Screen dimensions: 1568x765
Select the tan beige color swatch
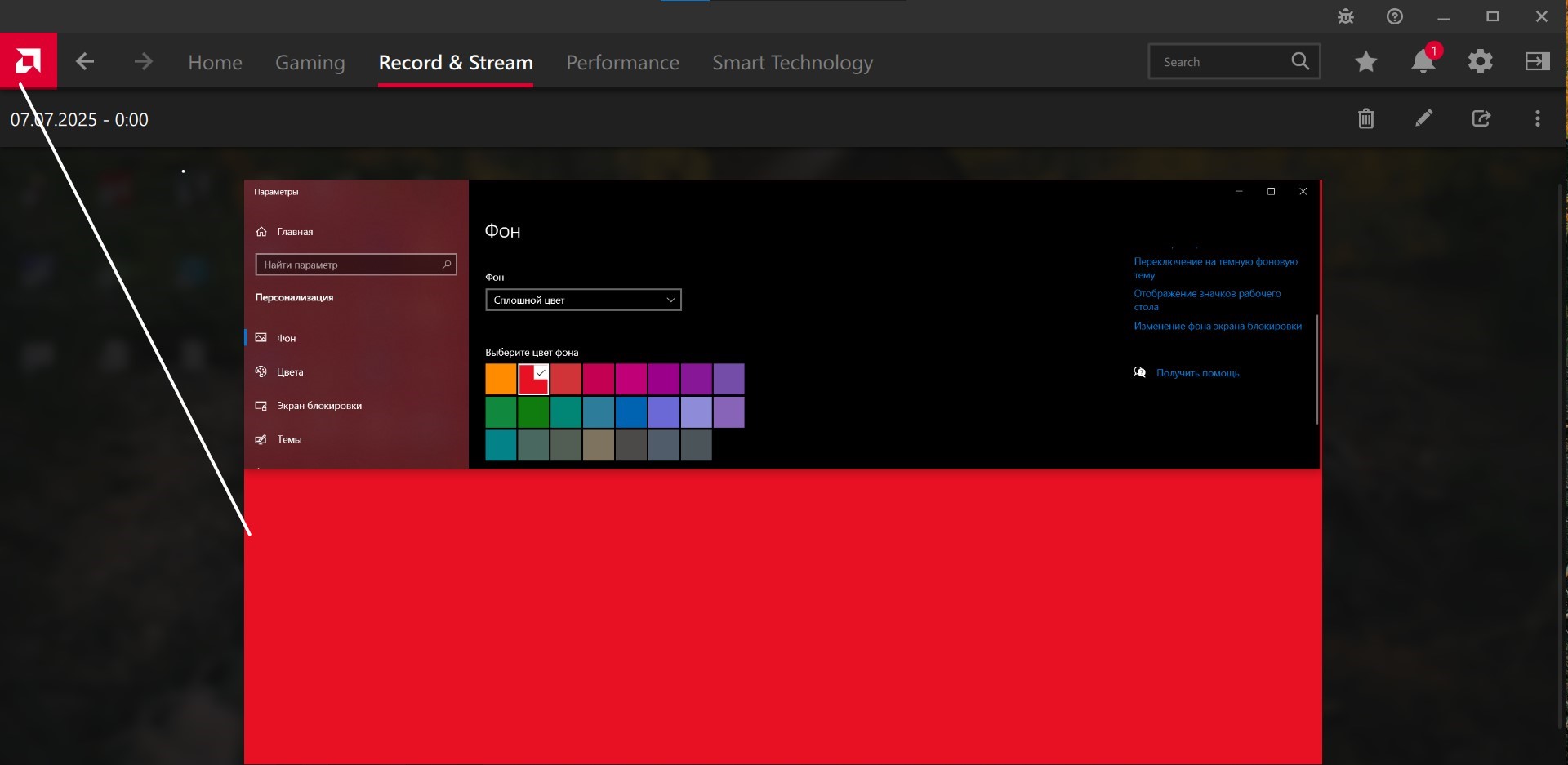[599, 445]
